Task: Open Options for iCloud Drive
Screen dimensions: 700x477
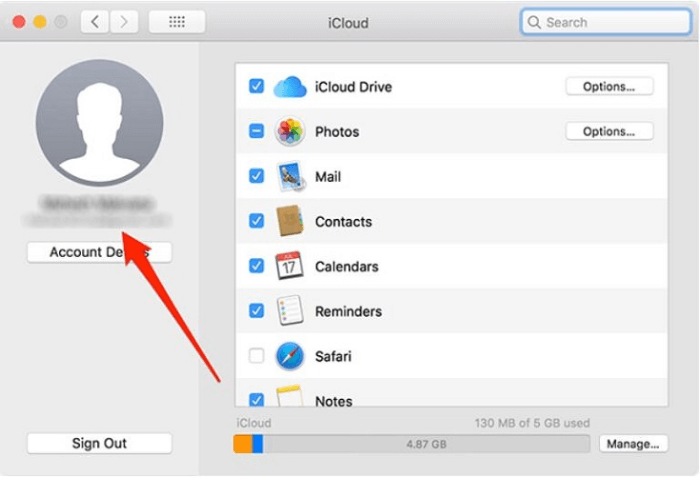Action: tap(609, 86)
